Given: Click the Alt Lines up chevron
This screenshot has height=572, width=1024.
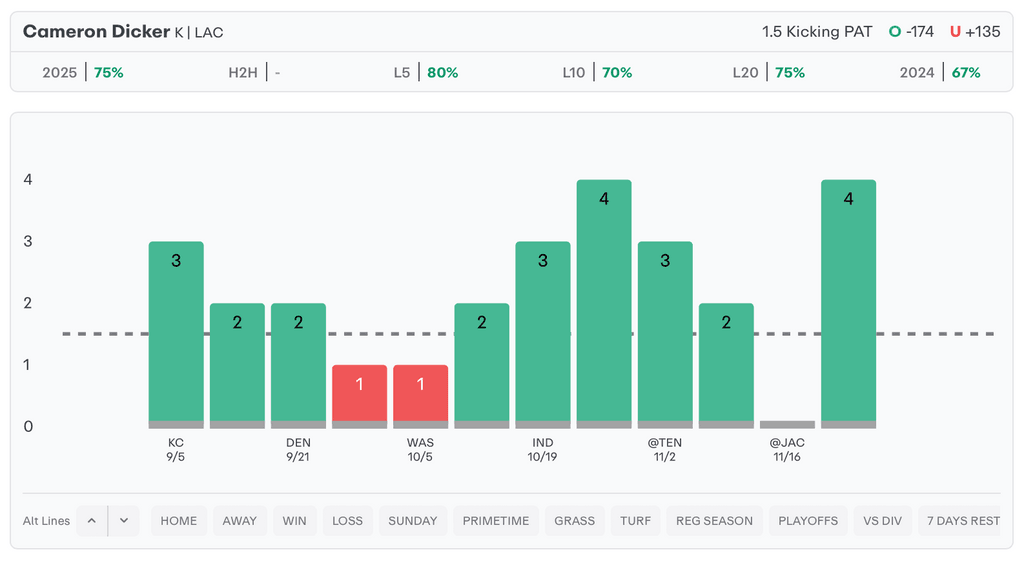Looking at the screenshot, I should point(91,521).
